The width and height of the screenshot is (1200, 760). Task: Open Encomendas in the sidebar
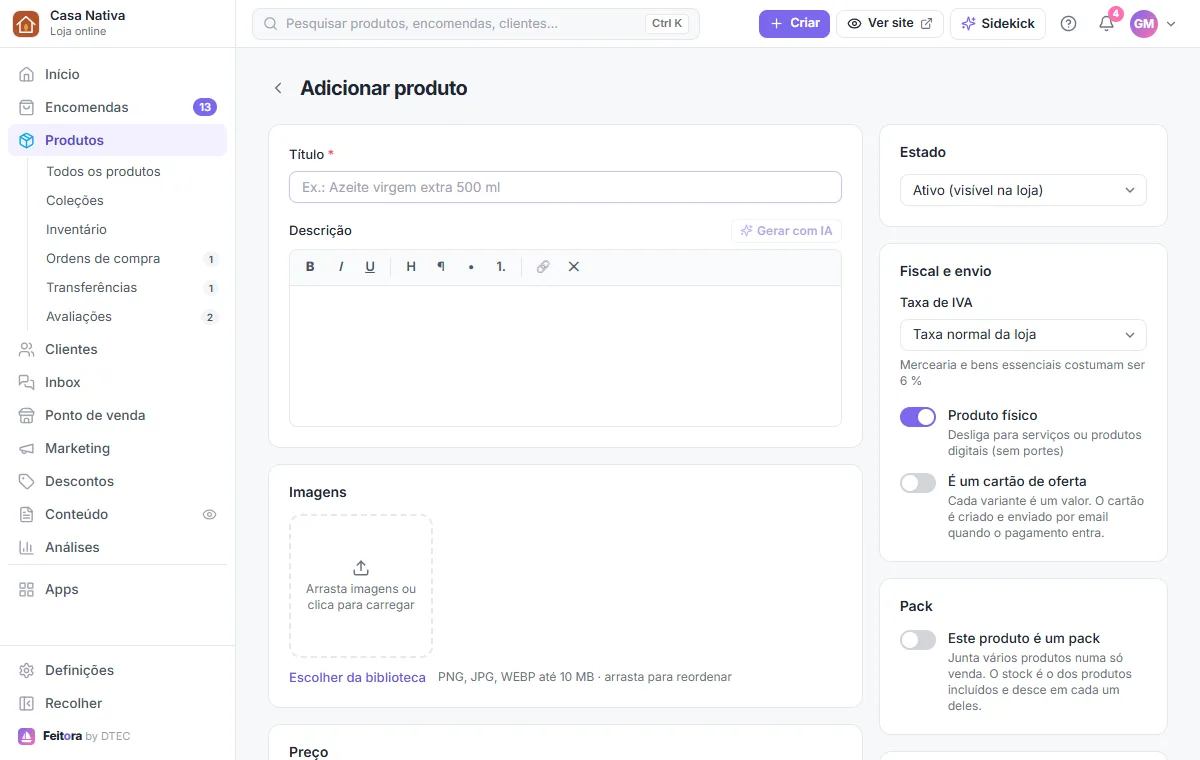(x=118, y=107)
